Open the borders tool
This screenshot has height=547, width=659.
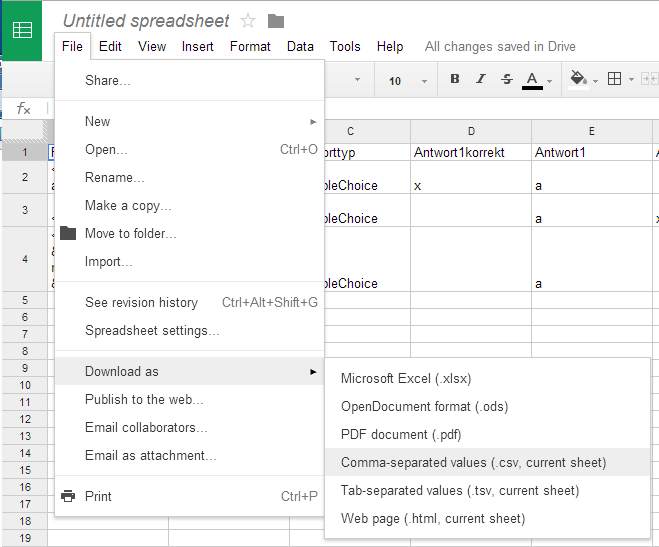[x=614, y=79]
